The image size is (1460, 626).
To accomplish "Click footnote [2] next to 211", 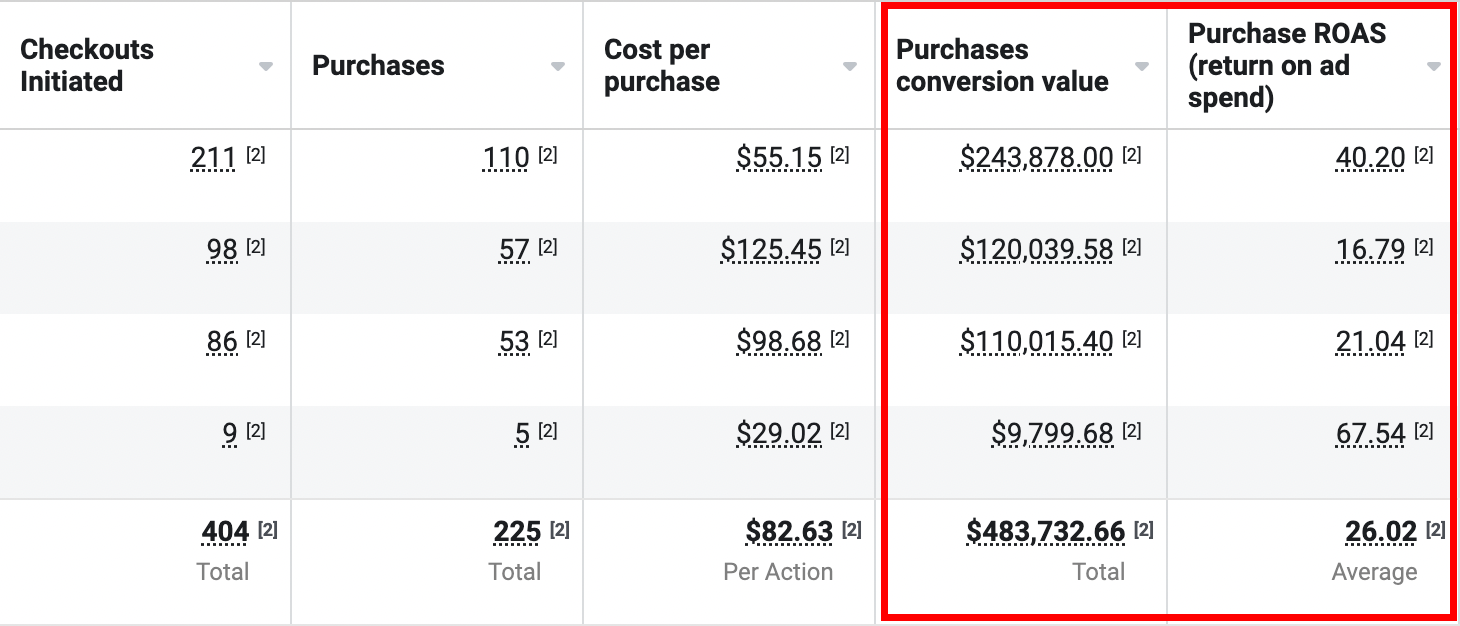I will [x=256, y=155].
